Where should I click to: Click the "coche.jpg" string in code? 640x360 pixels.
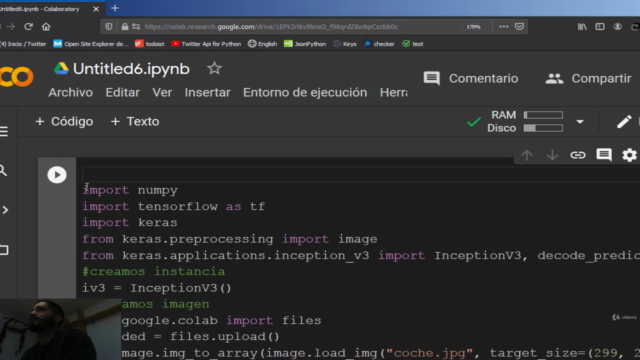click(x=429, y=353)
